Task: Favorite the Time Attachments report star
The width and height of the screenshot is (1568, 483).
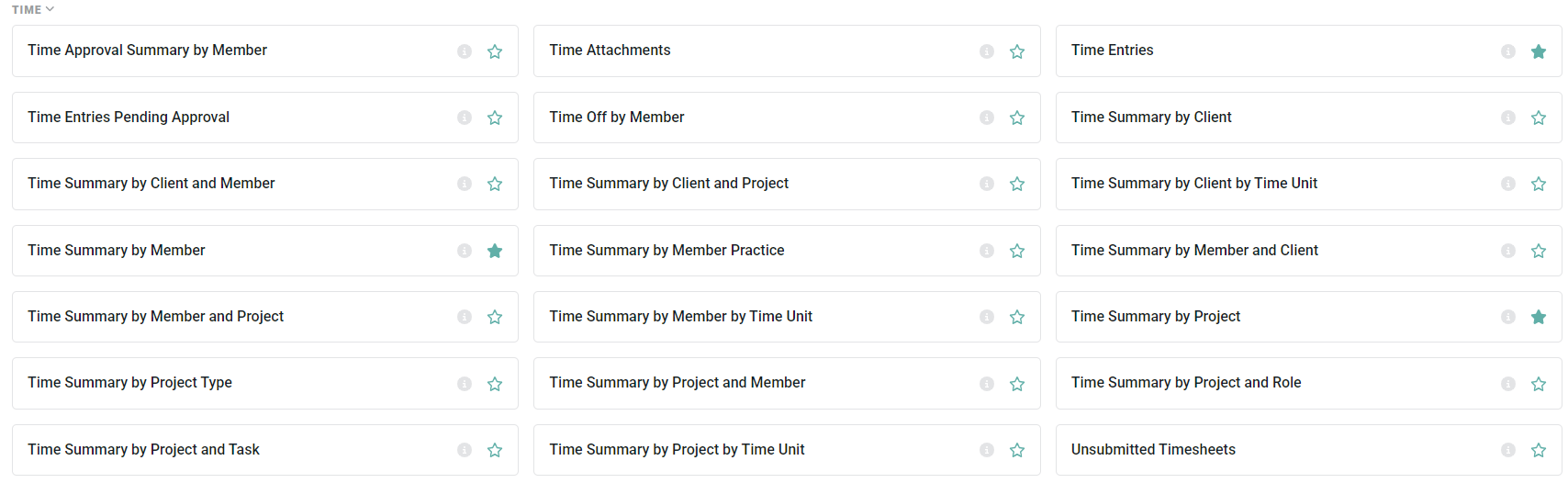Action: (x=1017, y=51)
